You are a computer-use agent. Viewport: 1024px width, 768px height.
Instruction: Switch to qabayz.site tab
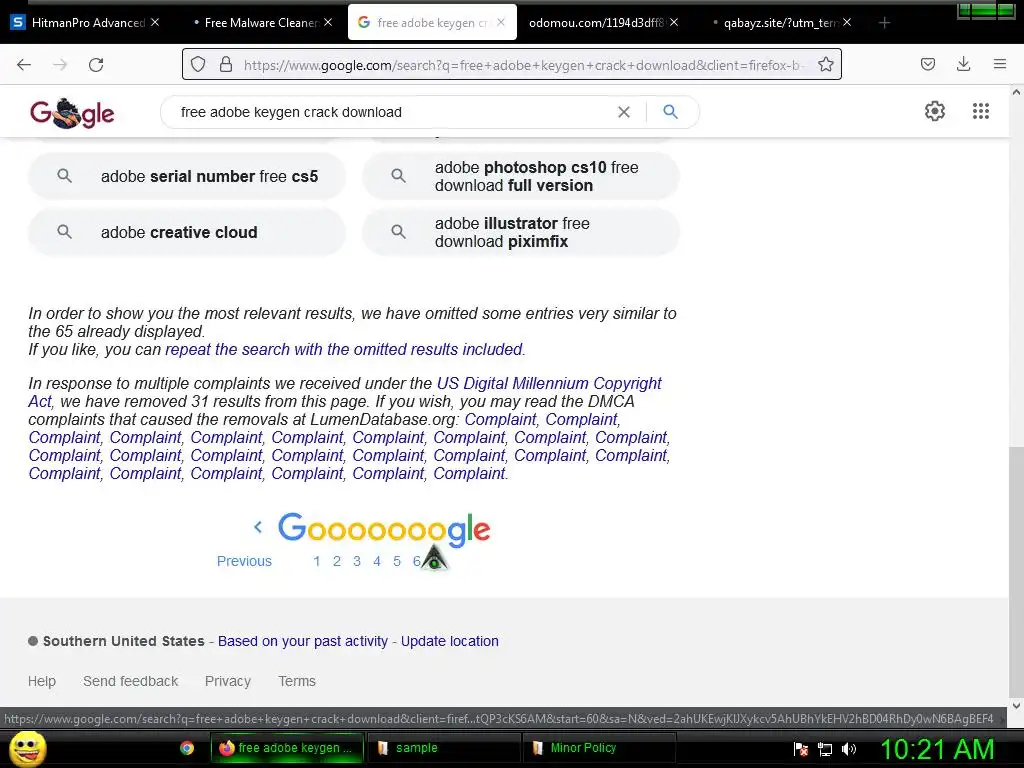click(777, 22)
